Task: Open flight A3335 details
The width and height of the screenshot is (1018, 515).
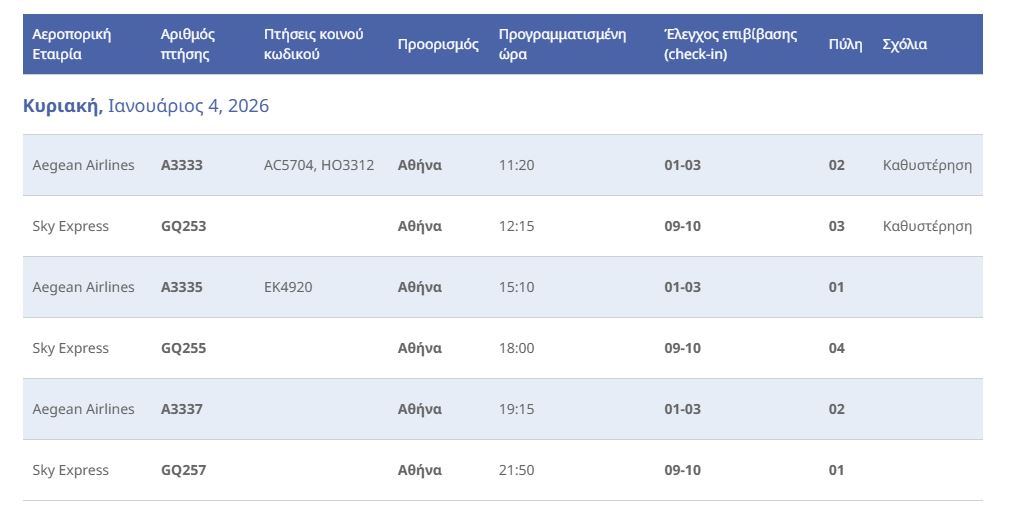Action: (x=182, y=287)
